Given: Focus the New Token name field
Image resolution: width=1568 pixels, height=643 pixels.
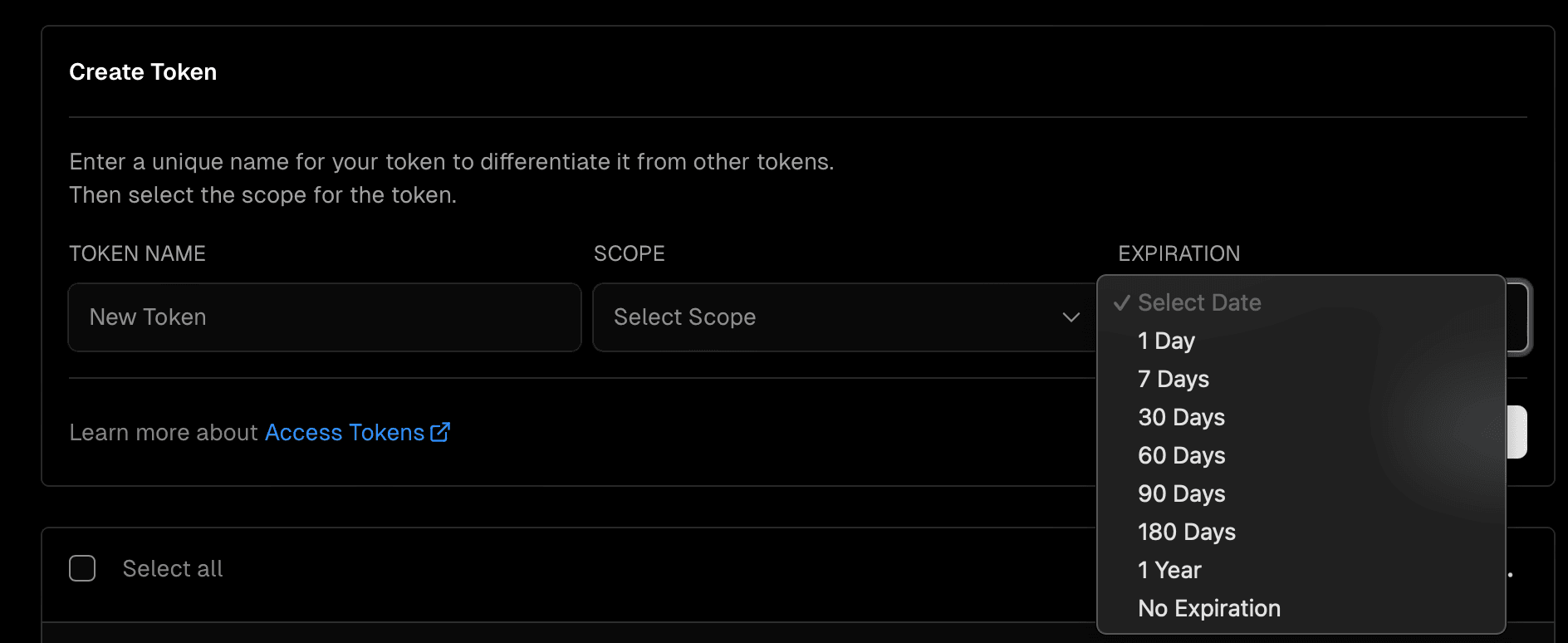Looking at the screenshot, I should pos(324,317).
